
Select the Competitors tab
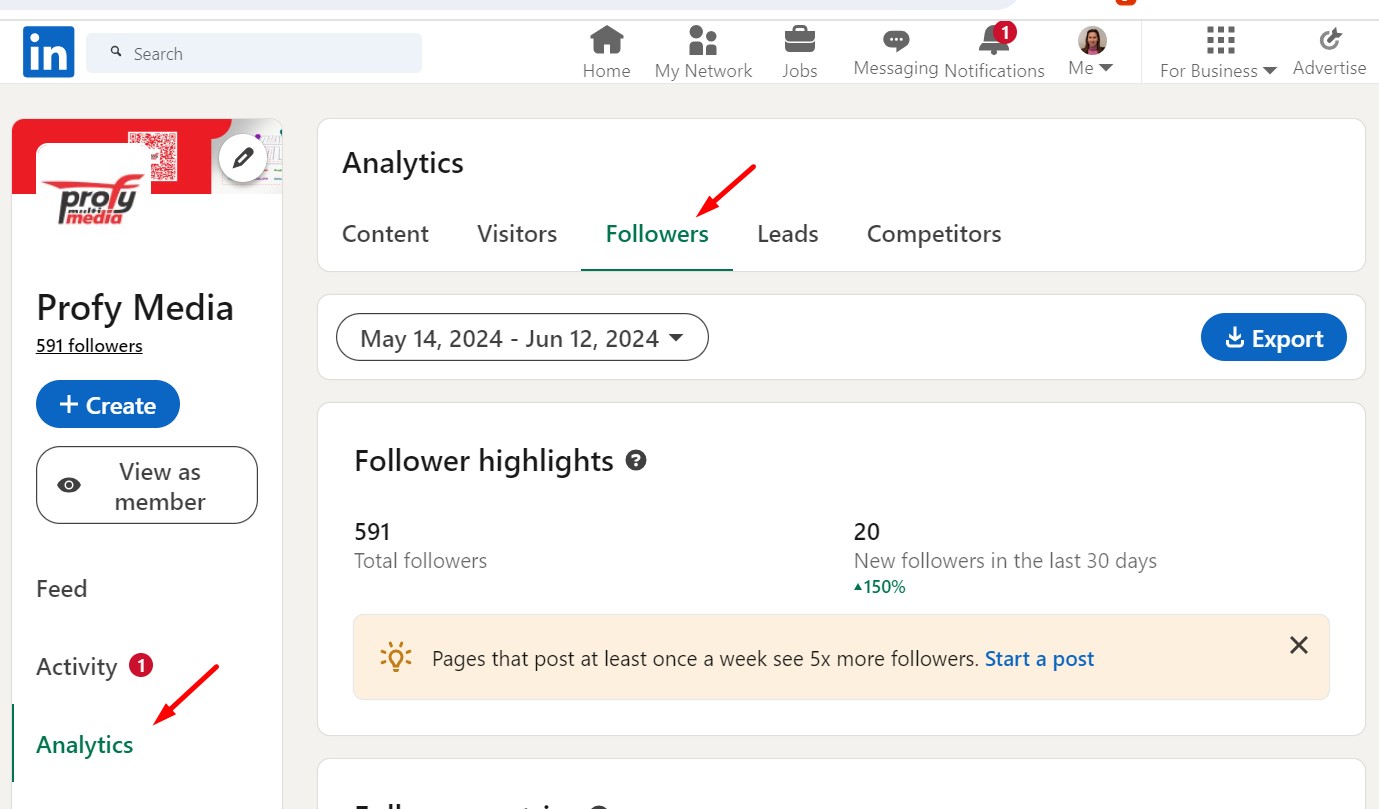(x=933, y=234)
